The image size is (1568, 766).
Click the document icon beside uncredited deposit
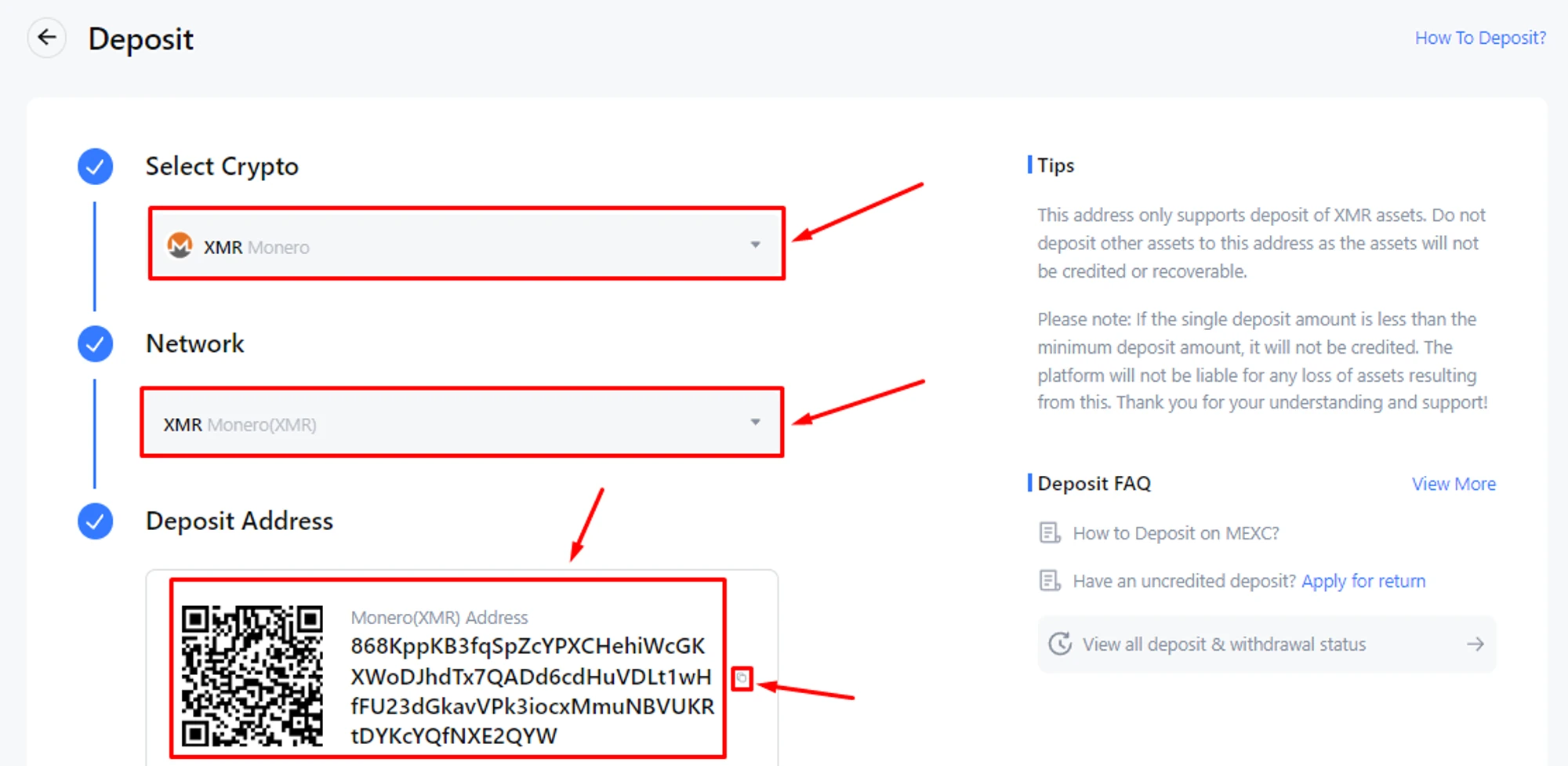tap(1050, 581)
